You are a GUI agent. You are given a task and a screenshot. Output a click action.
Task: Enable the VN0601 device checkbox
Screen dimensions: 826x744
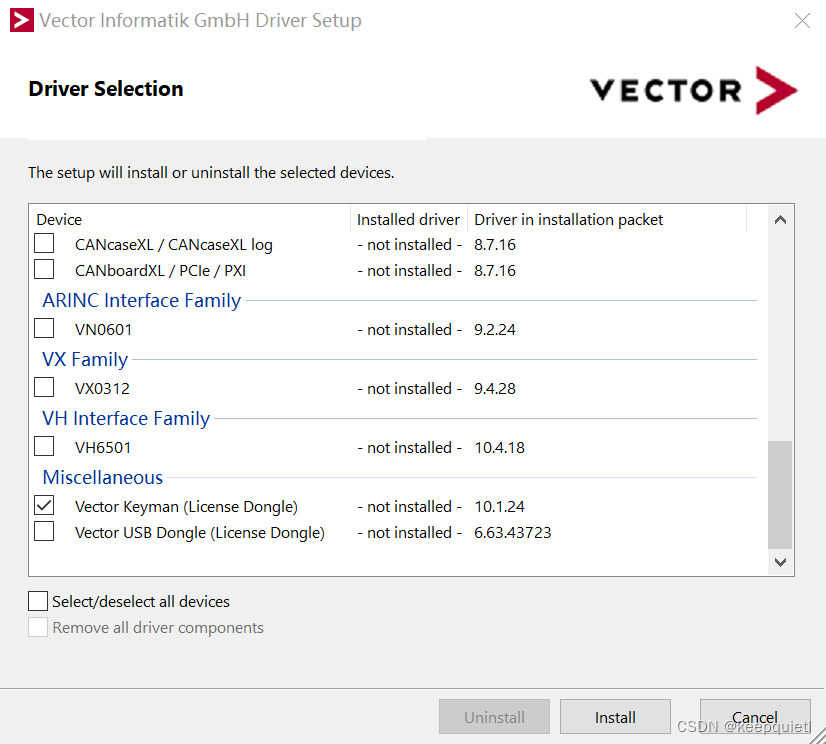tap(44, 328)
